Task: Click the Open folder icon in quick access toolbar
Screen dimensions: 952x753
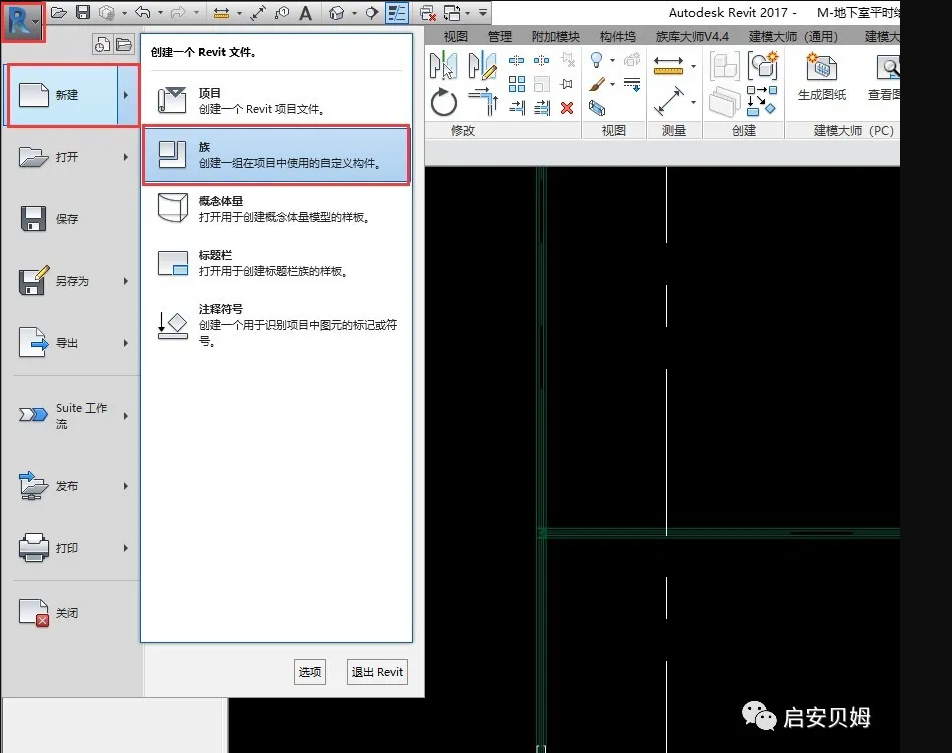Action: [x=59, y=12]
